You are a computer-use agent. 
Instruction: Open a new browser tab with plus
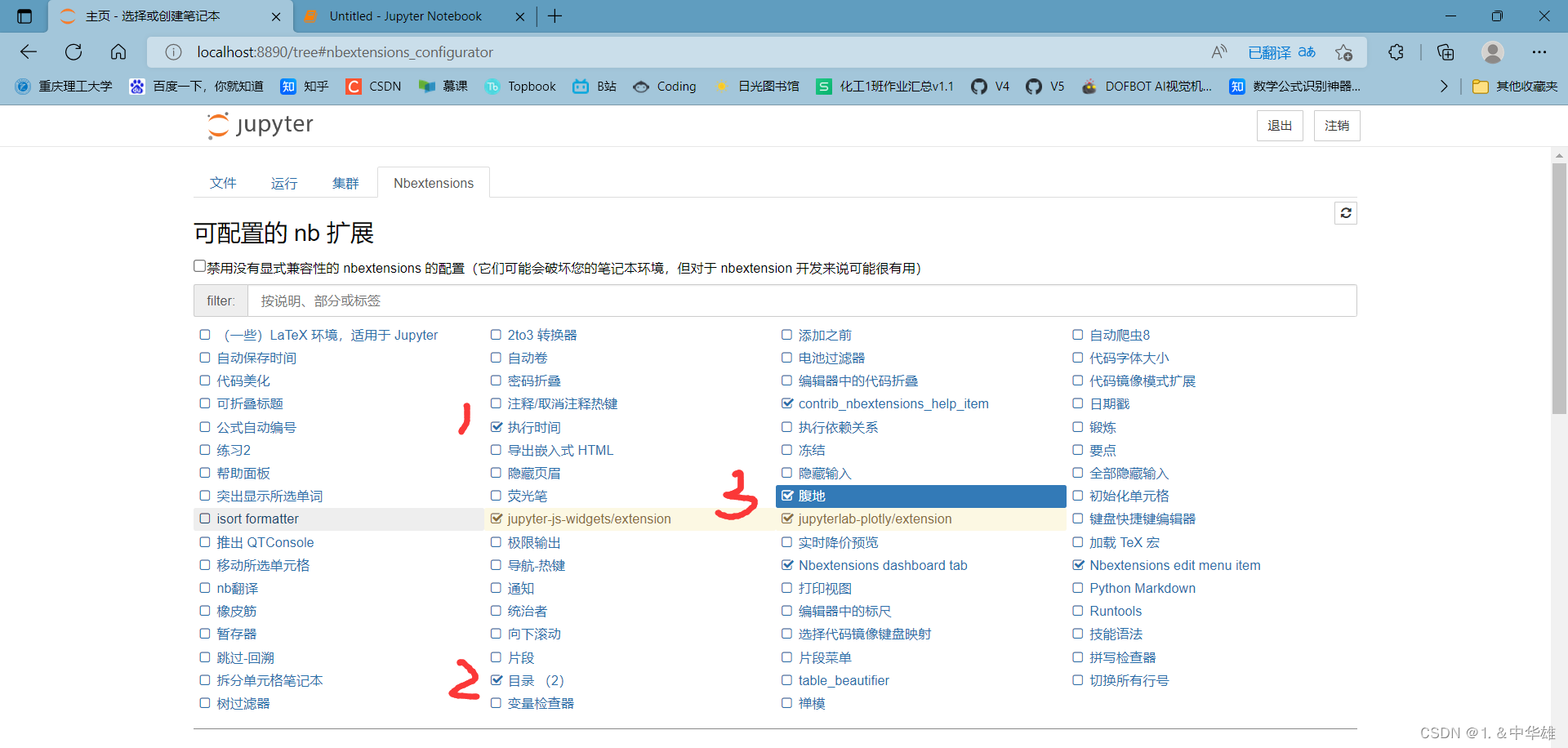click(555, 16)
